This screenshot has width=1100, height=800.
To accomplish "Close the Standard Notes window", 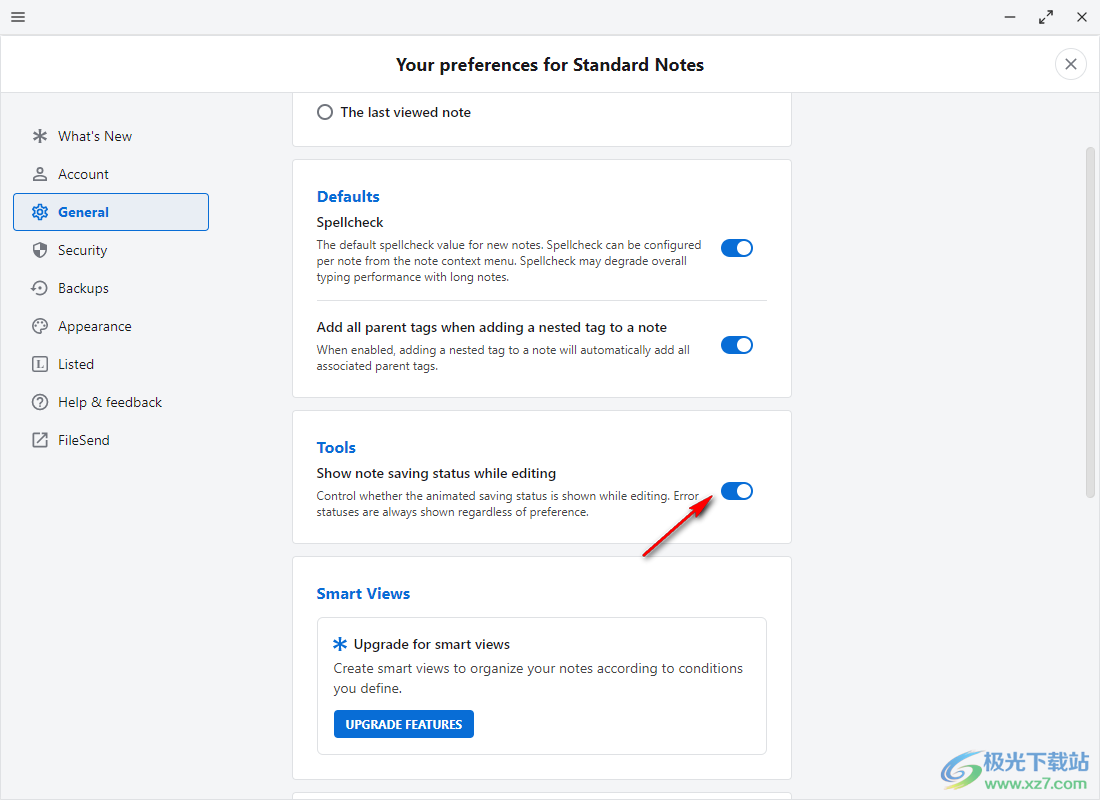I will pyautogui.click(x=1082, y=17).
